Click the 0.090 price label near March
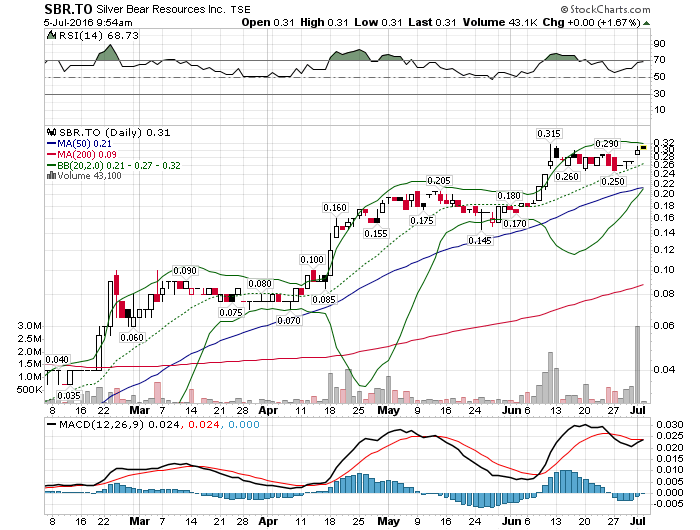Viewport: 700px width, 530px height. [x=185, y=270]
